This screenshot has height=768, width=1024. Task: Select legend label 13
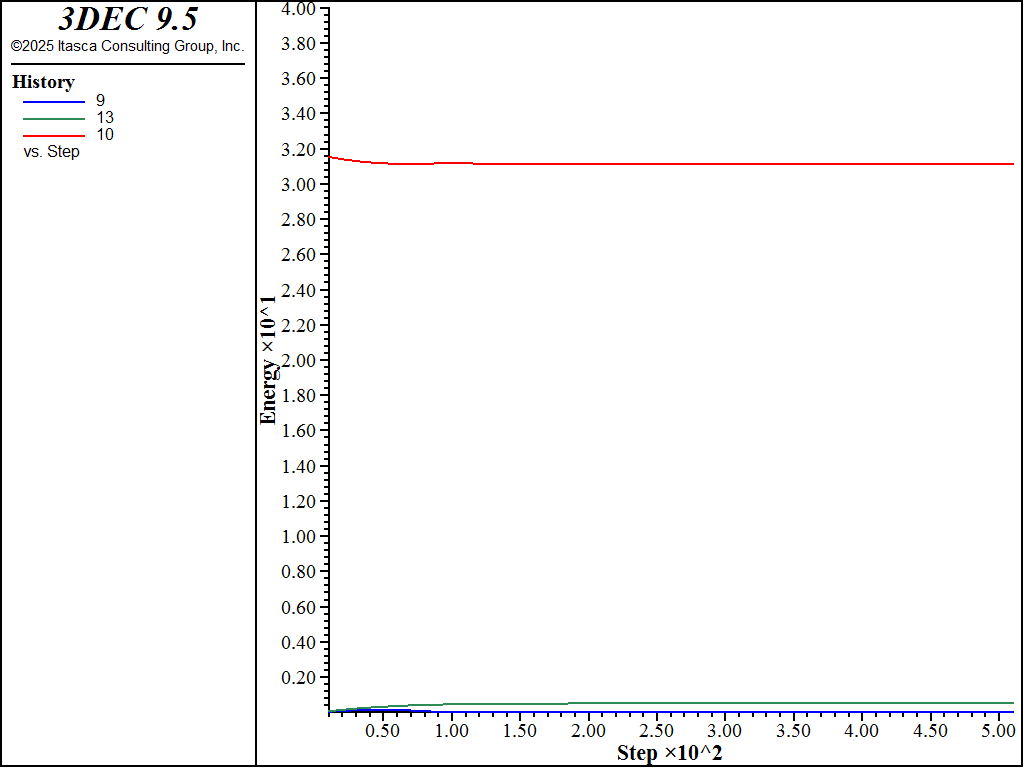[104, 118]
